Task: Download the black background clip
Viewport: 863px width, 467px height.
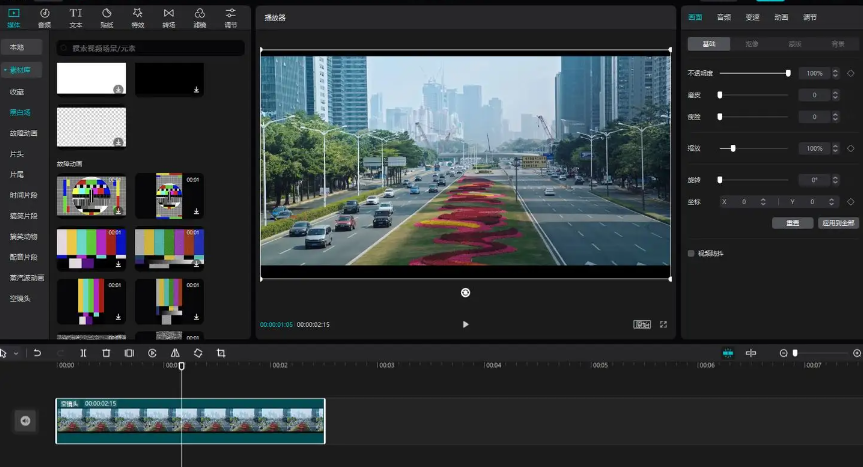Action: 196,90
